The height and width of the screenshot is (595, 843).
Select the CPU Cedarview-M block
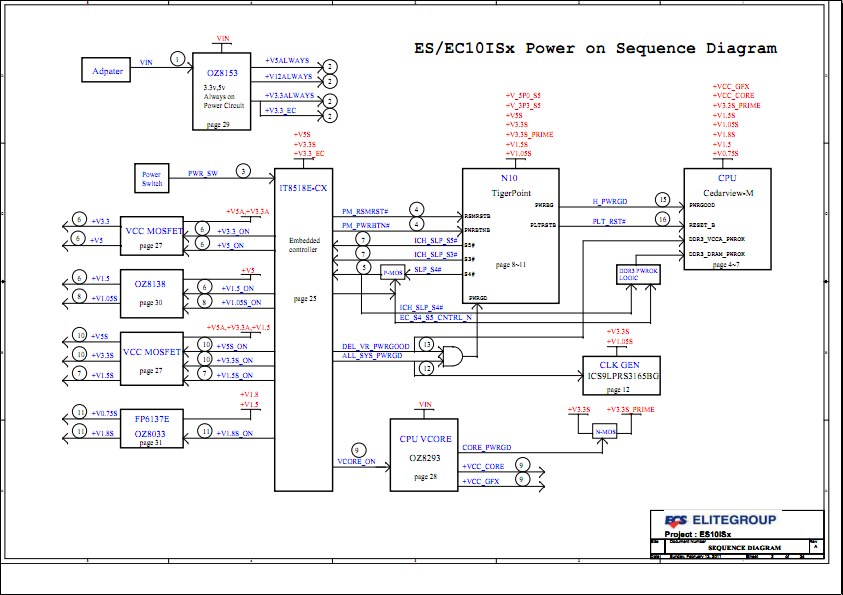tap(727, 219)
